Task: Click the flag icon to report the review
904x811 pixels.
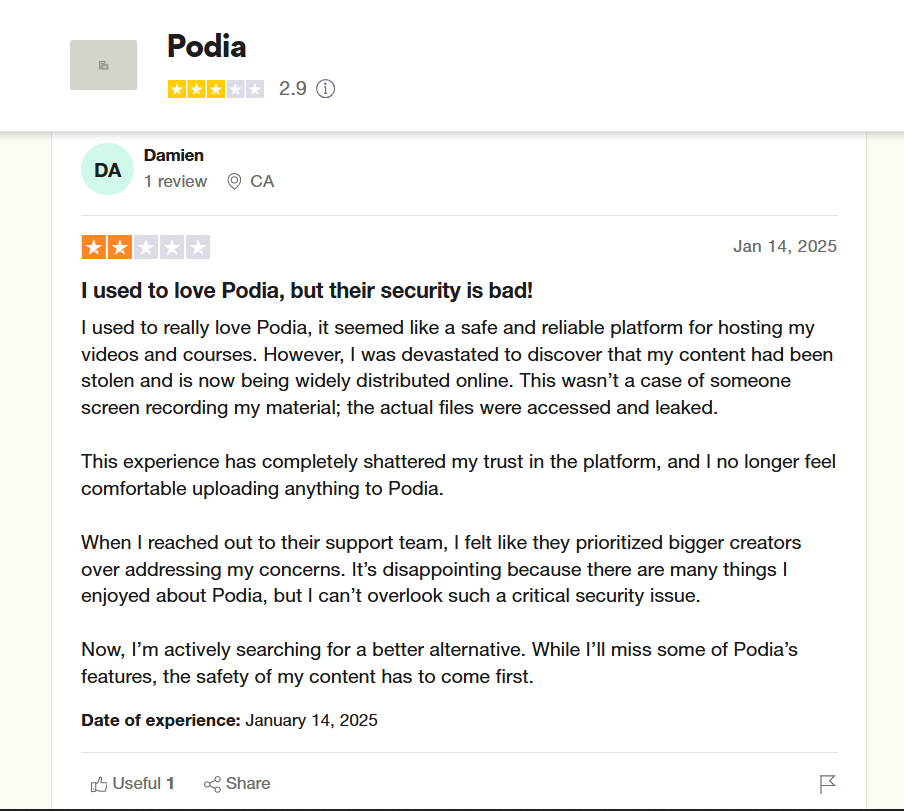Action: pyautogui.click(x=828, y=783)
